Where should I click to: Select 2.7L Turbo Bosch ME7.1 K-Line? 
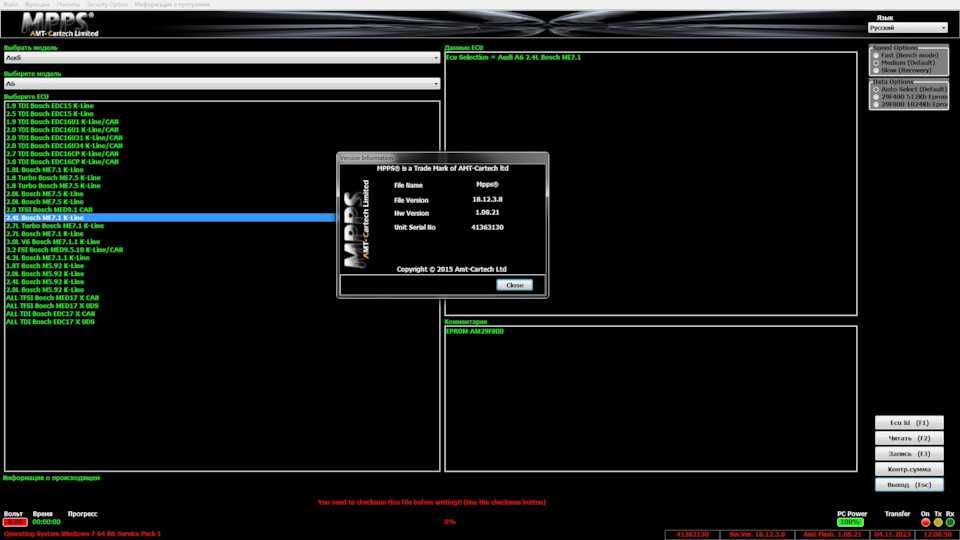55,226
